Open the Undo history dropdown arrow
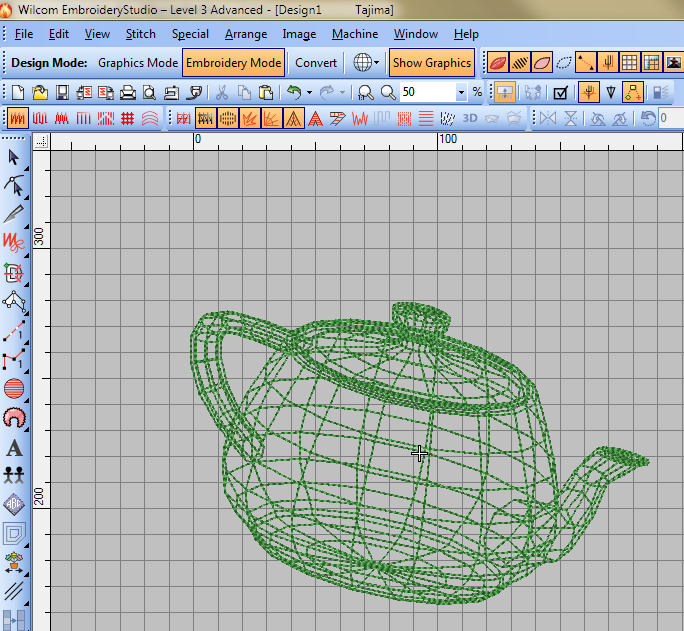684x631 pixels. [309, 92]
